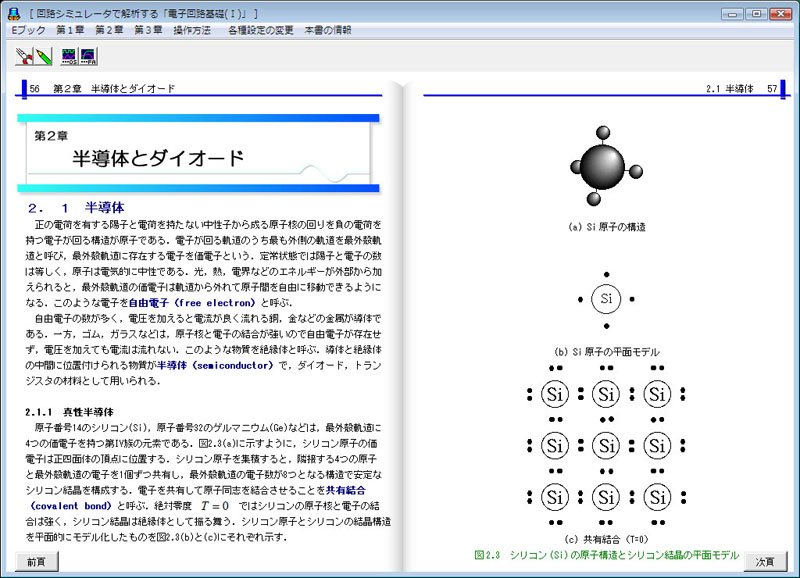This screenshot has height=578, width=800.
Task: Open the Eブック menu
Action: click(28, 30)
